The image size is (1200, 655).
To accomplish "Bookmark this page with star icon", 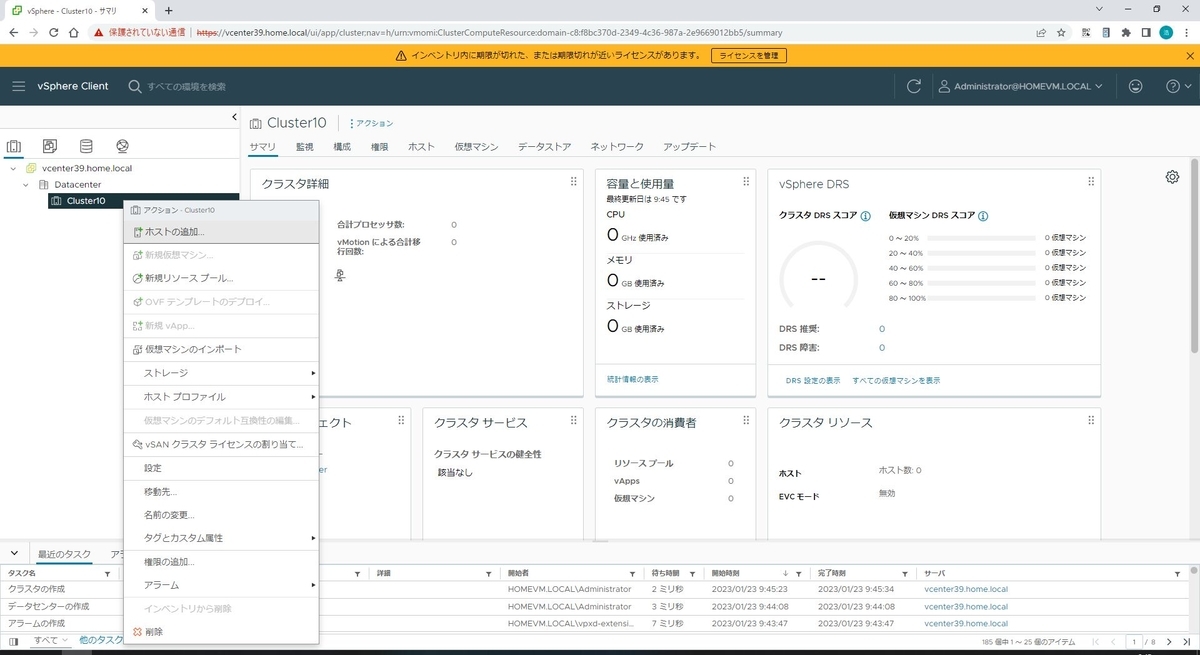I will pyautogui.click(x=1061, y=32).
